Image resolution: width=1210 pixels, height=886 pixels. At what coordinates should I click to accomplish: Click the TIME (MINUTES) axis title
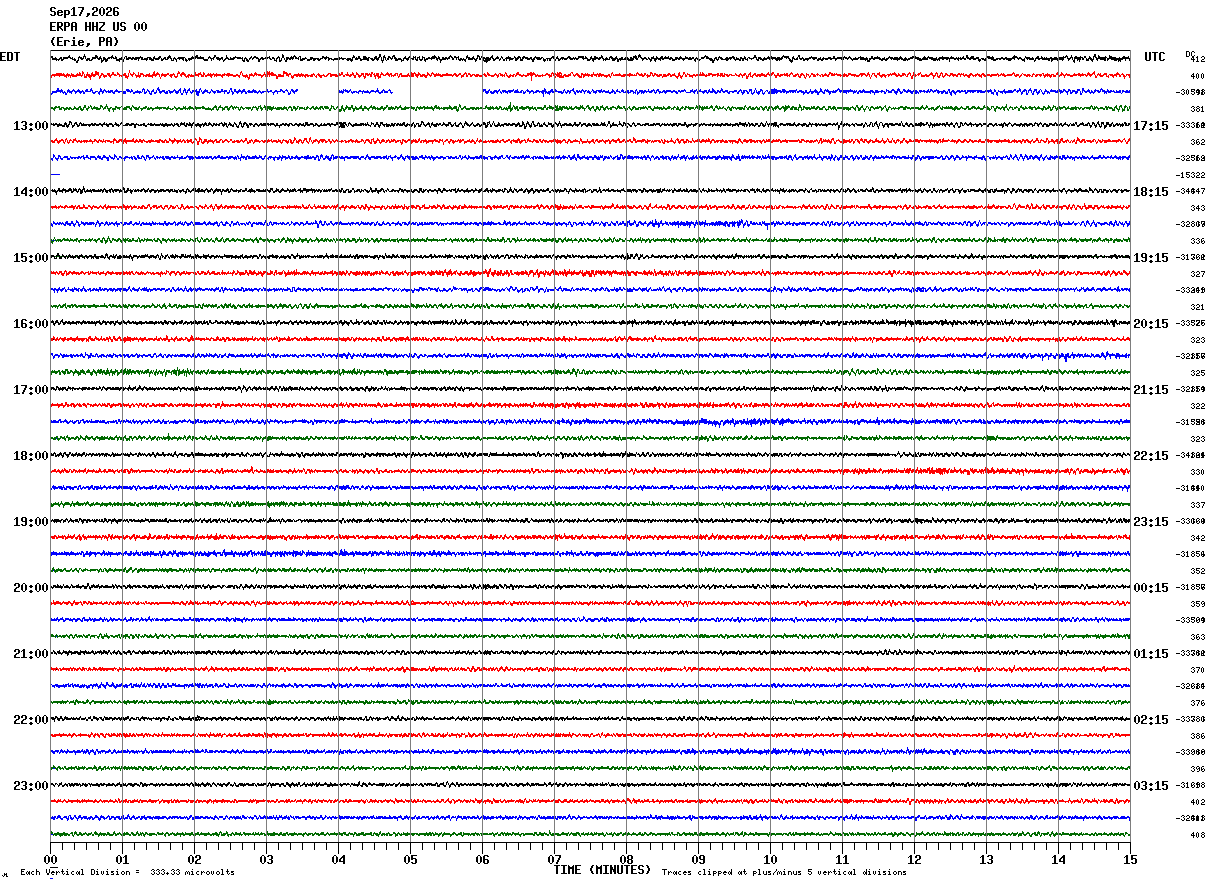coord(602,870)
